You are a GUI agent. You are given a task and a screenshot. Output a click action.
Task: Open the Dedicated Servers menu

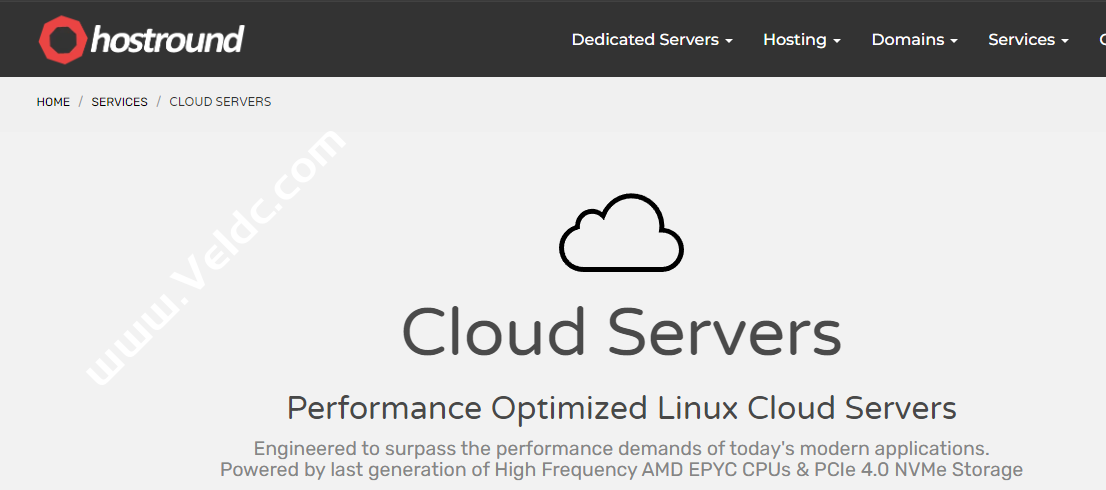pyautogui.click(x=652, y=40)
